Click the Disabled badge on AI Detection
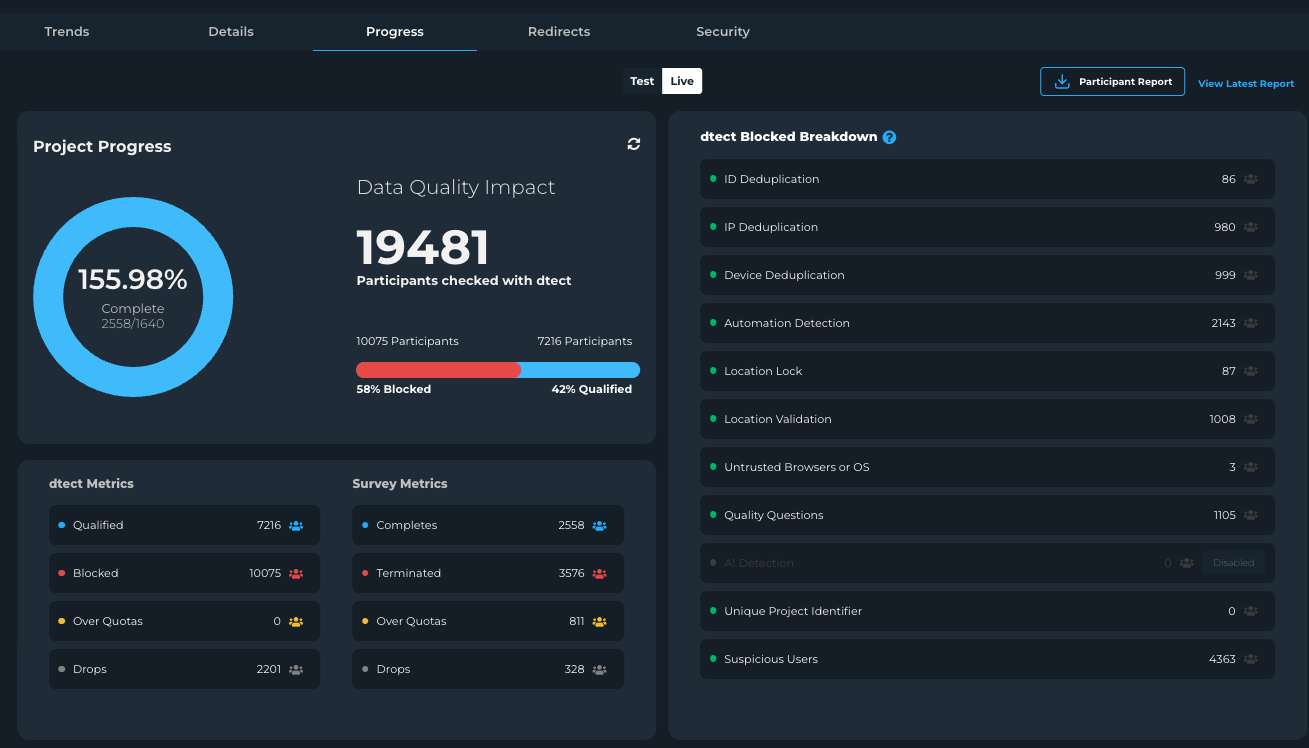The height and width of the screenshot is (748, 1309). (1233, 563)
